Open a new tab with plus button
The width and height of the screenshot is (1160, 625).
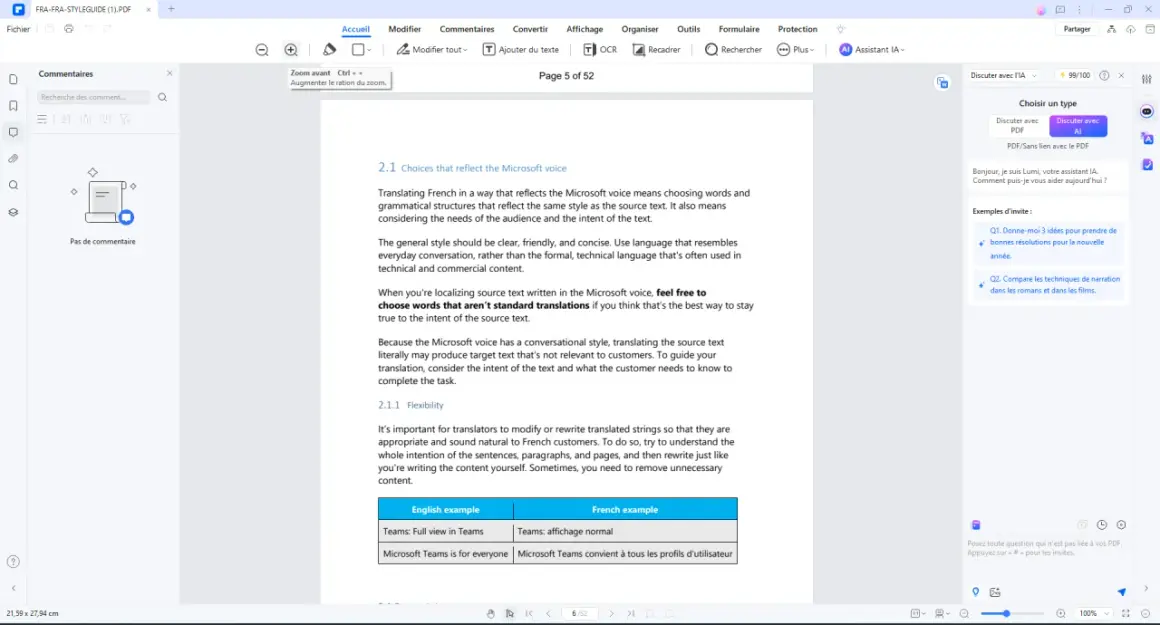point(171,9)
